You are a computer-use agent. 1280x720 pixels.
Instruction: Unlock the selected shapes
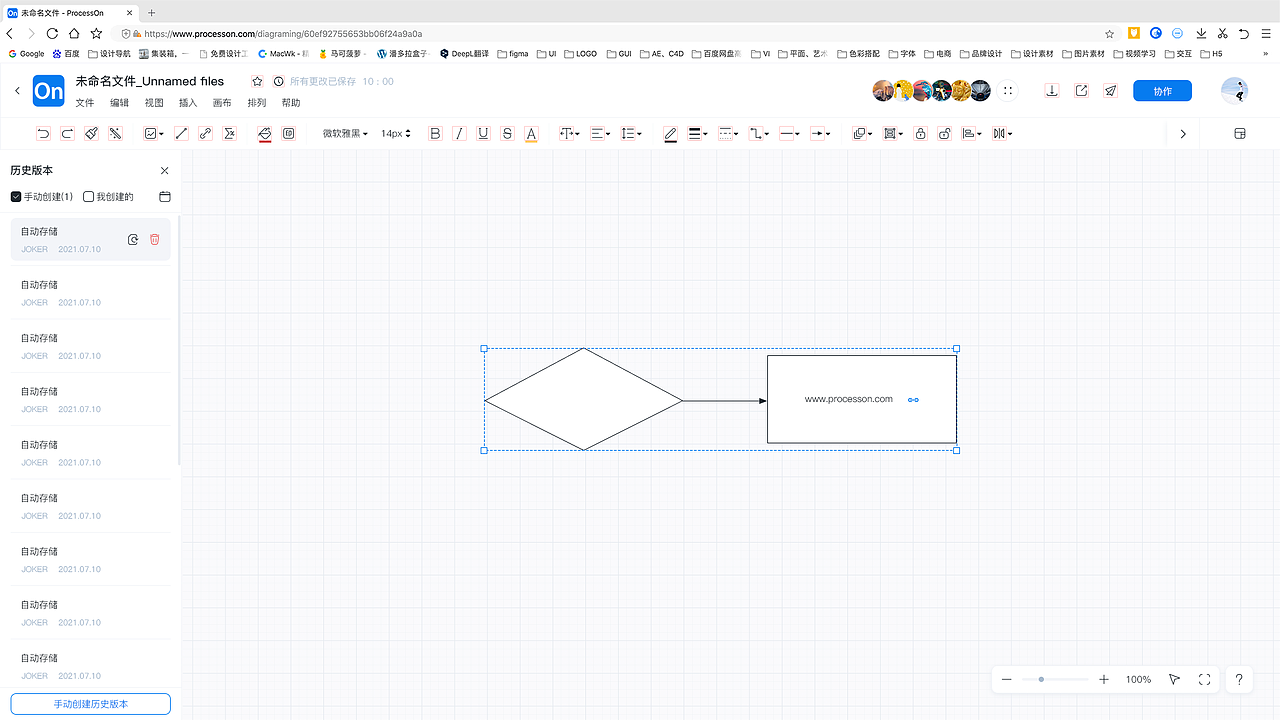(x=944, y=133)
